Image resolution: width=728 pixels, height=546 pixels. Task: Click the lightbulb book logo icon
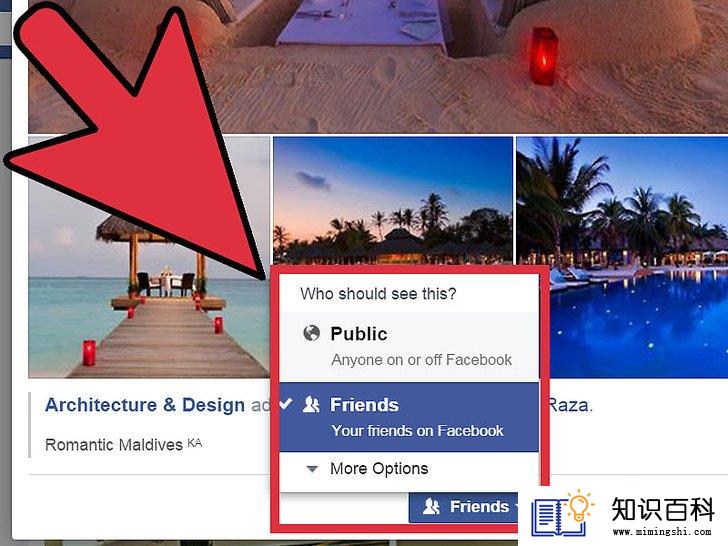click(x=563, y=513)
